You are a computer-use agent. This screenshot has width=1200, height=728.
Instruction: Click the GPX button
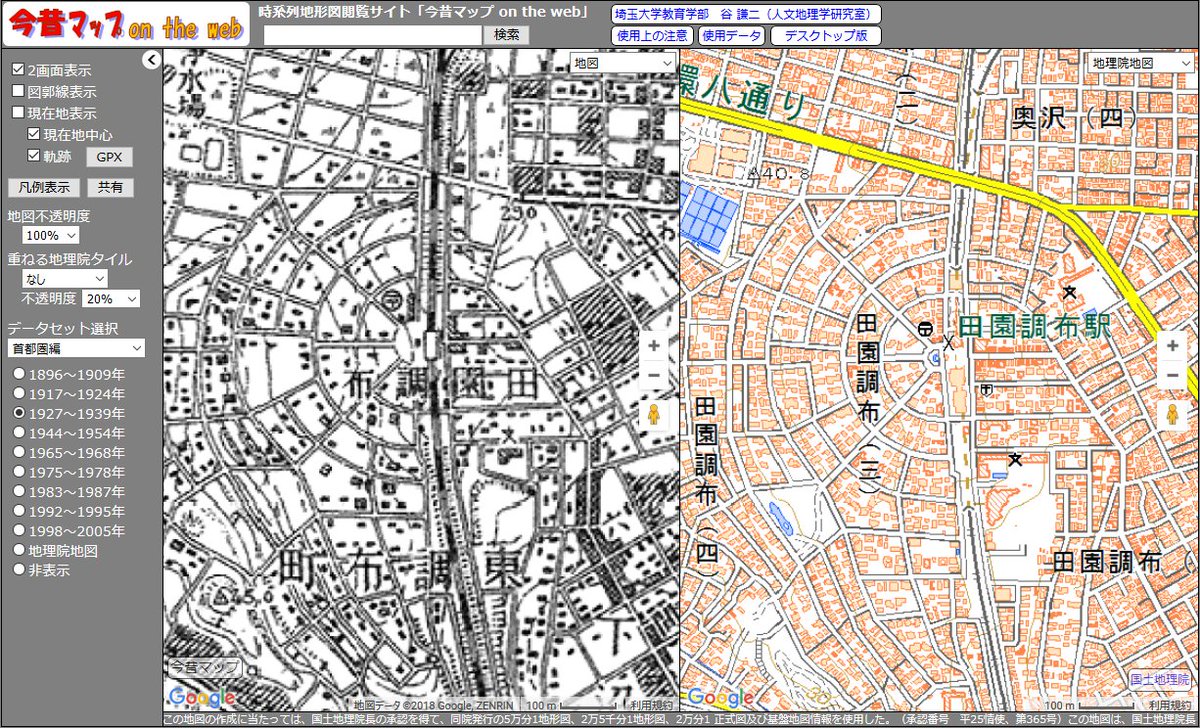pyautogui.click(x=108, y=157)
